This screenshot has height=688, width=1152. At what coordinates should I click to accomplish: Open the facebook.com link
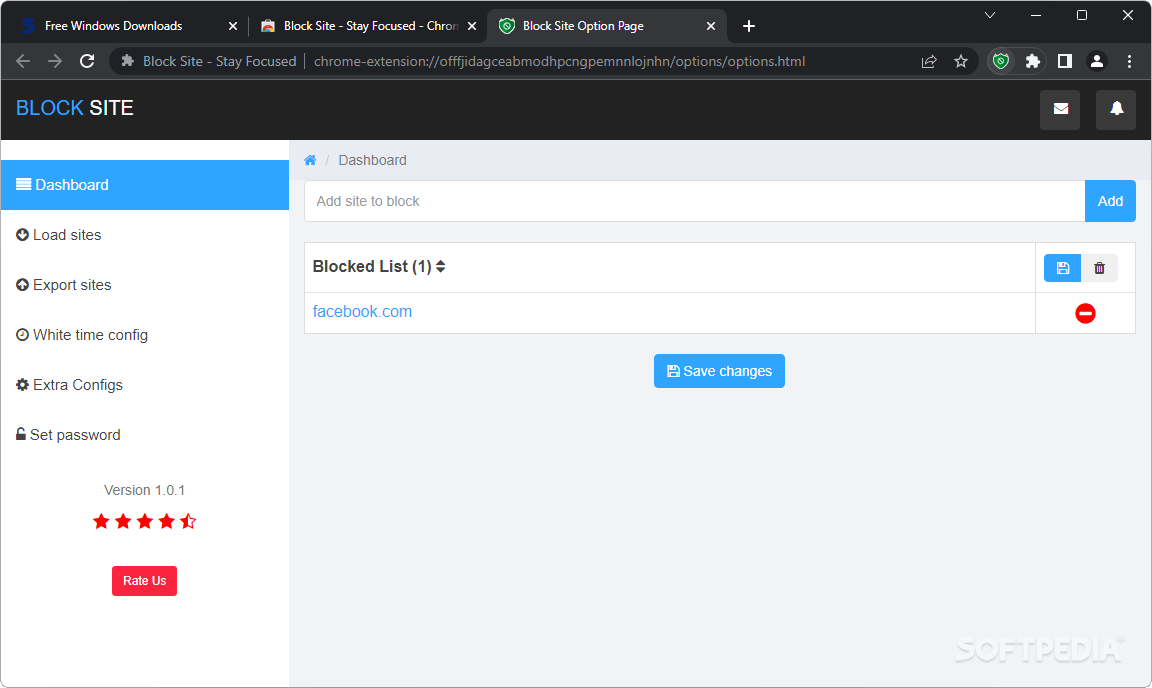(x=362, y=311)
